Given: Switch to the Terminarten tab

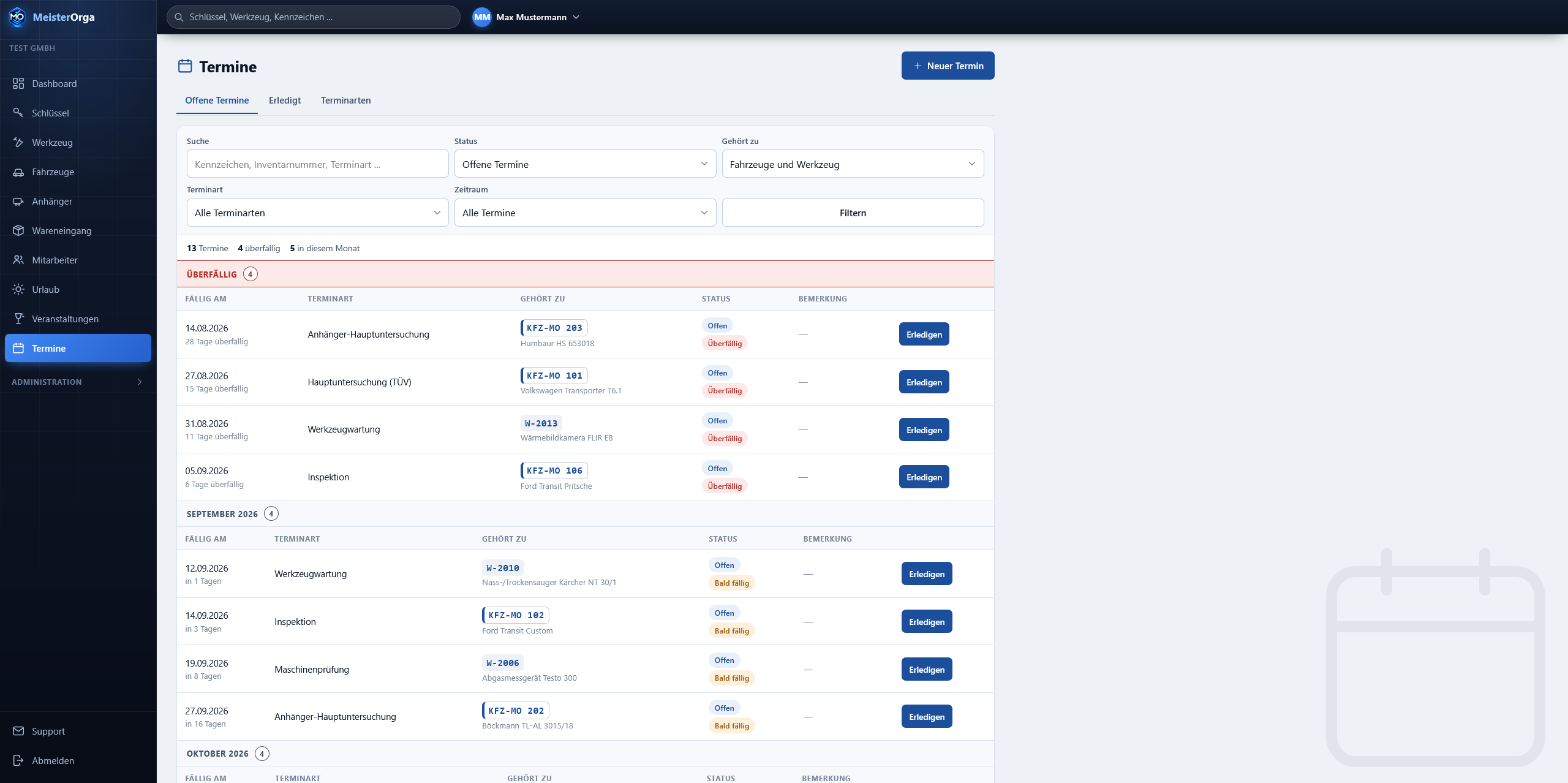Looking at the screenshot, I should [x=345, y=100].
